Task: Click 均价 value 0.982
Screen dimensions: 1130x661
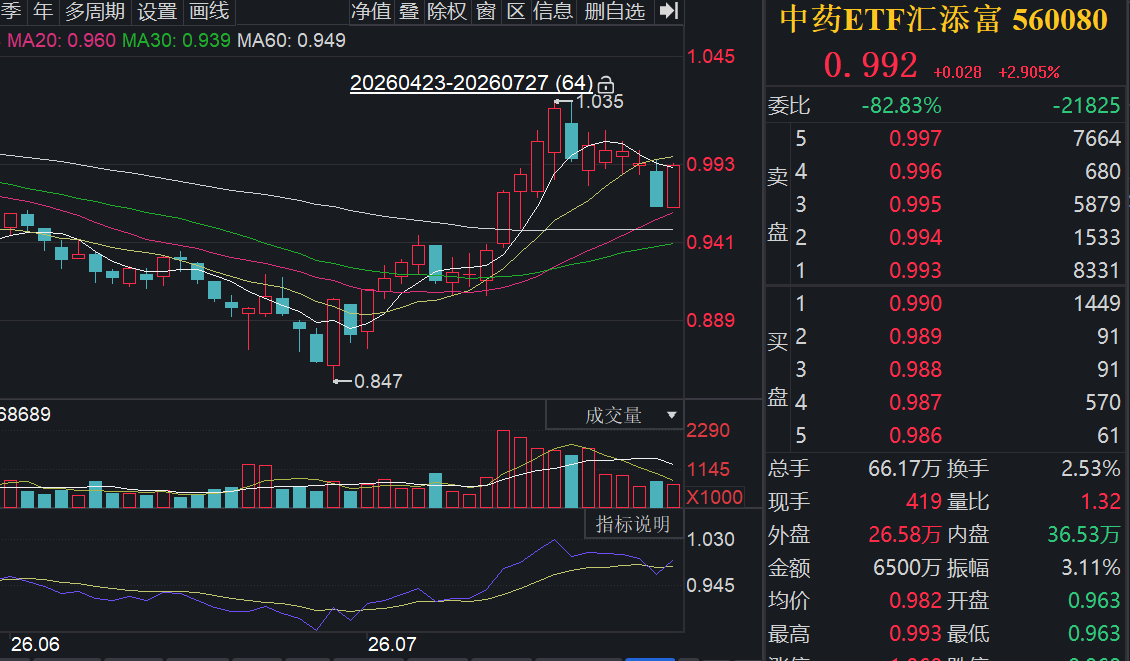Action: (915, 600)
